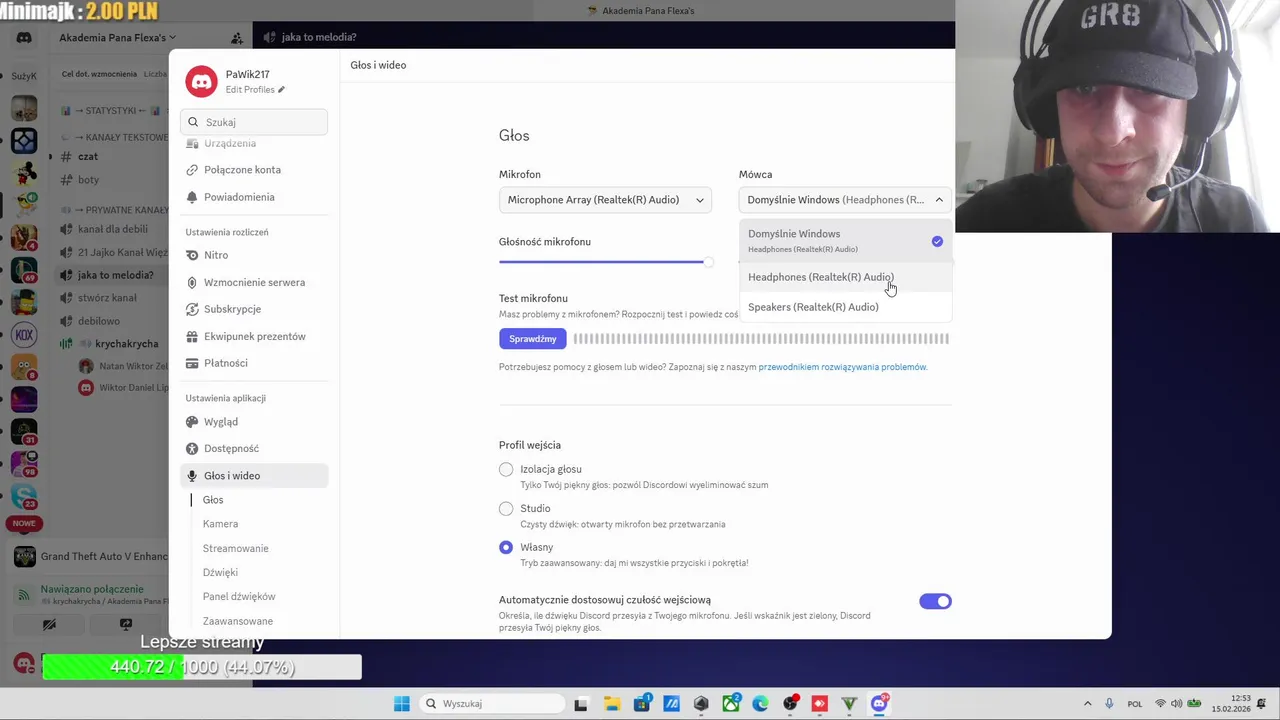Image resolution: width=1280 pixels, height=720 pixels.
Task: Open the Mickey Mouse server icon
Action: pyautogui.click(x=24, y=173)
